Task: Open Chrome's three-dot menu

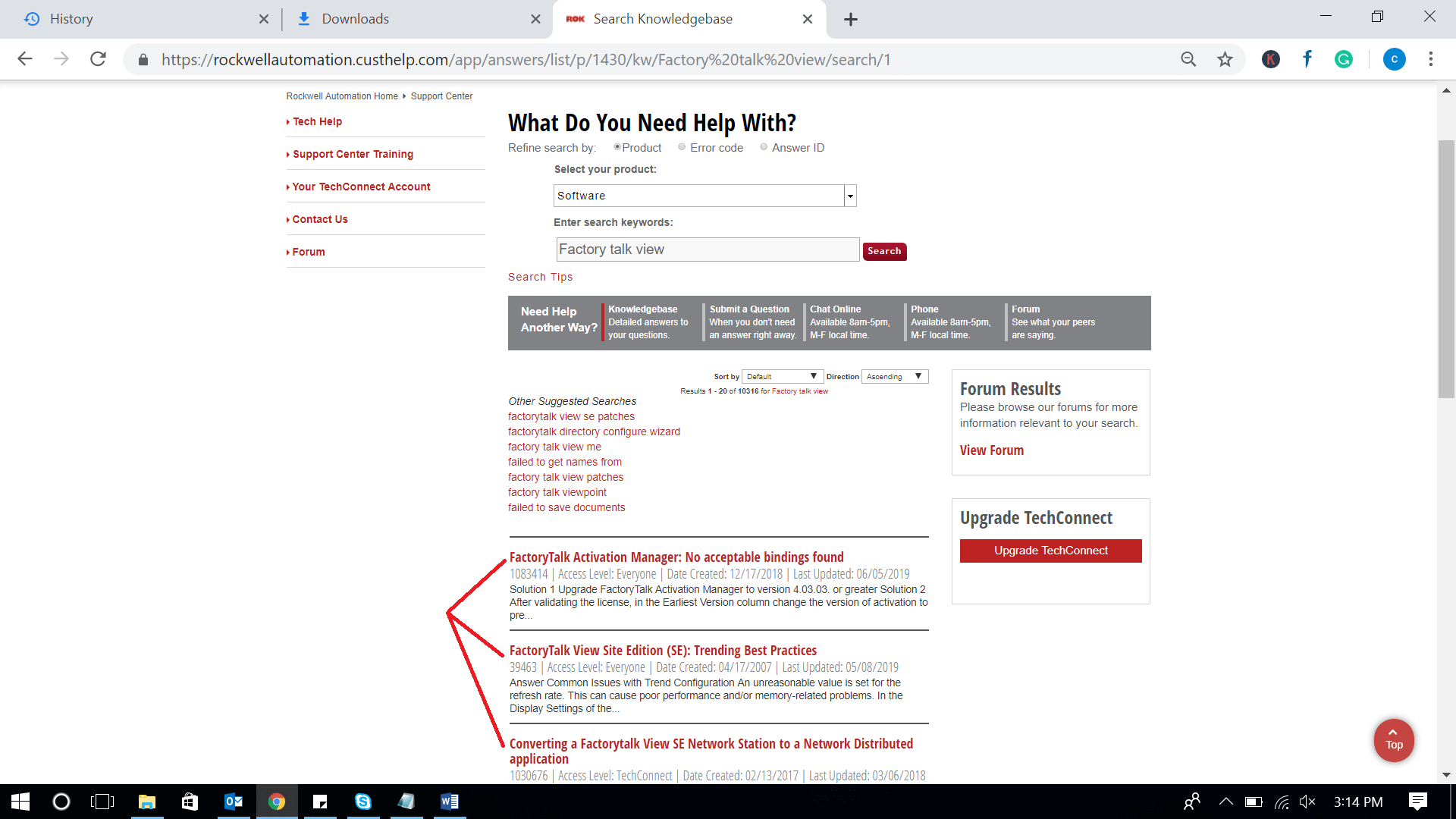Action: pyautogui.click(x=1431, y=59)
